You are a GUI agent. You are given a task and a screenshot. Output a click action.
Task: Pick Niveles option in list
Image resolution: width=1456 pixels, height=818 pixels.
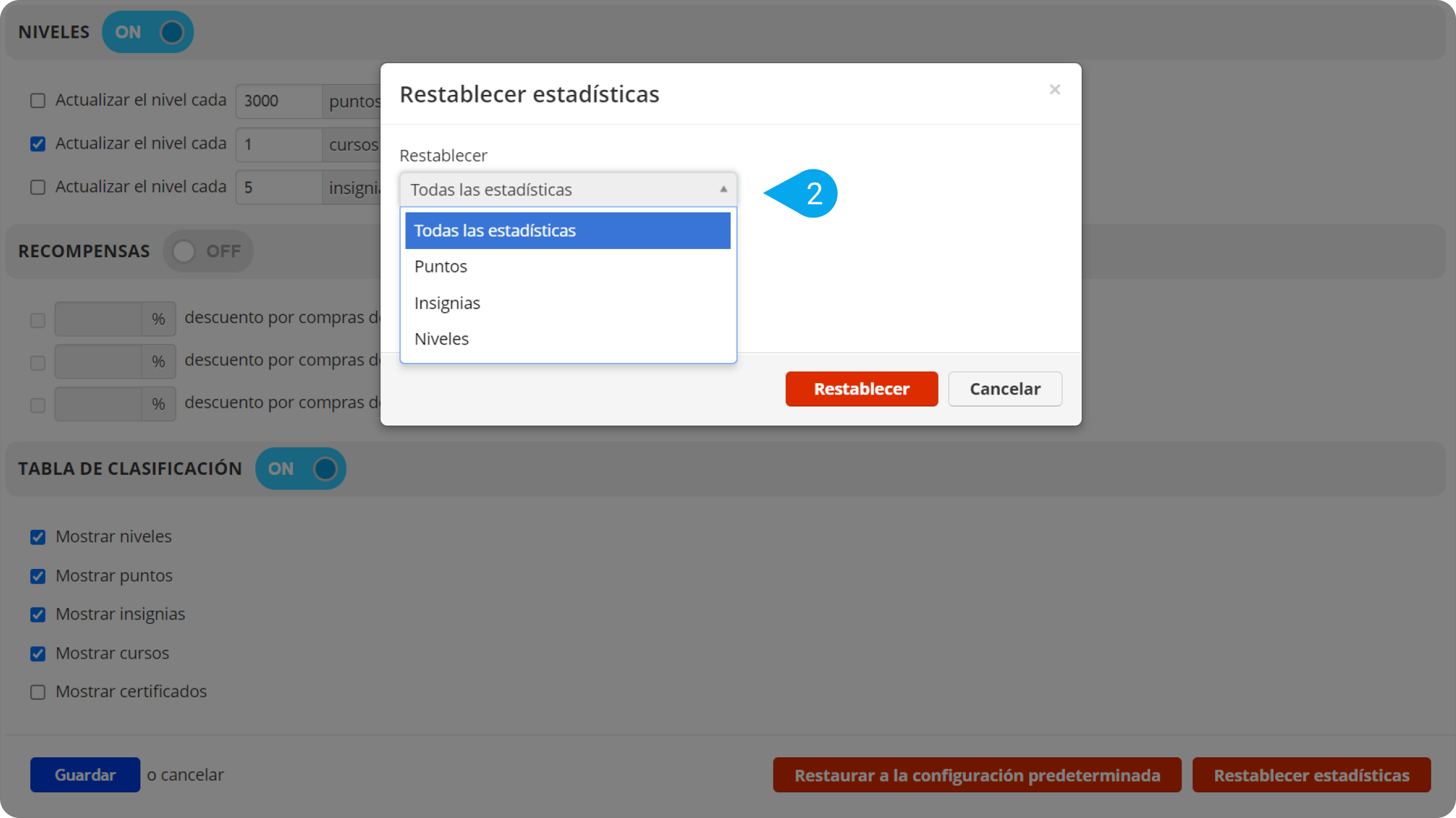[441, 339]
